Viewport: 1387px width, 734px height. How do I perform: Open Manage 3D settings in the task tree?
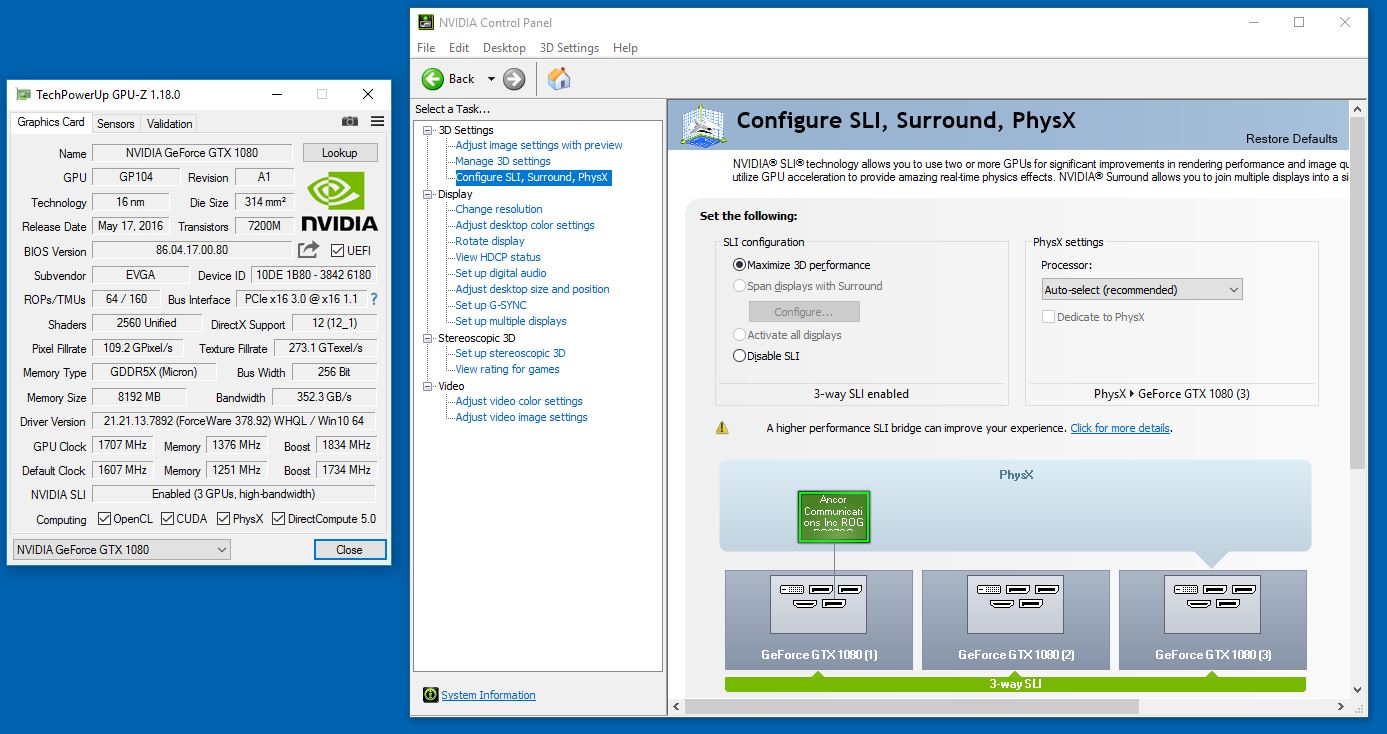tap(503, 161)
